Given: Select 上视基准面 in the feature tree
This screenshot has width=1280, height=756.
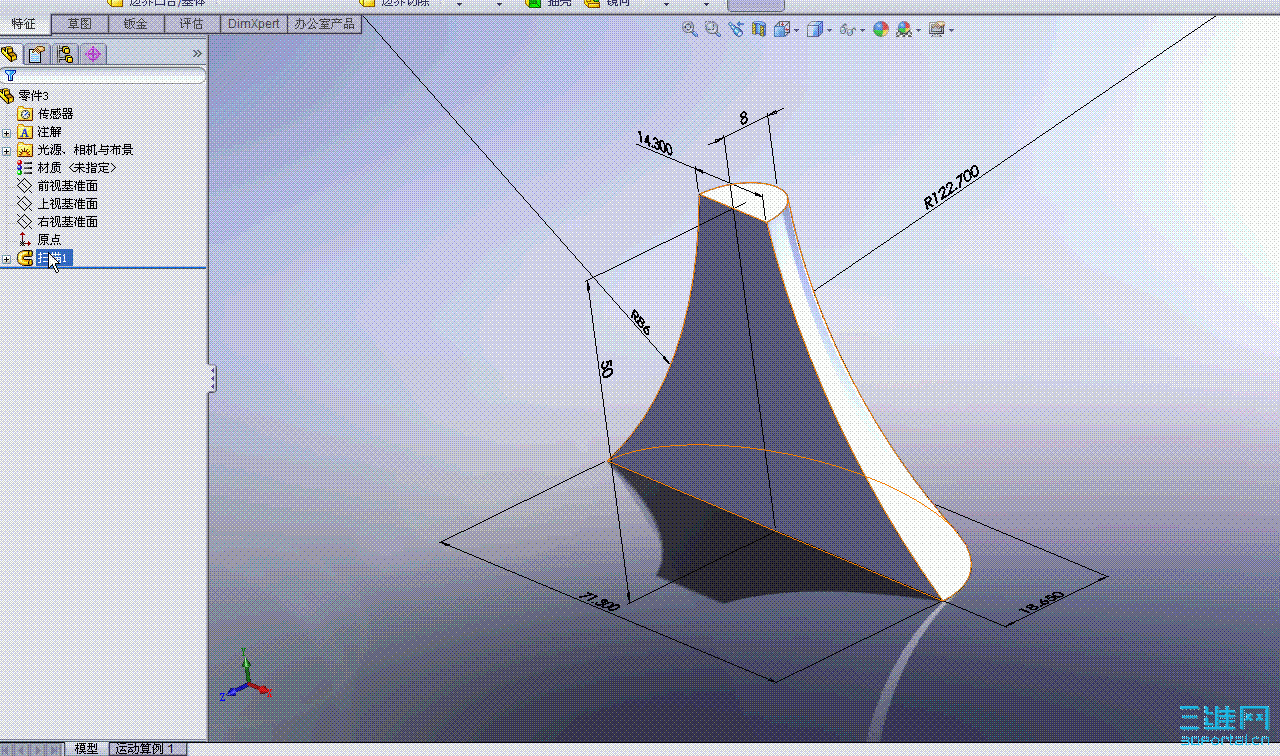Looking at the screenshot, I should click(x=67, y=204).
